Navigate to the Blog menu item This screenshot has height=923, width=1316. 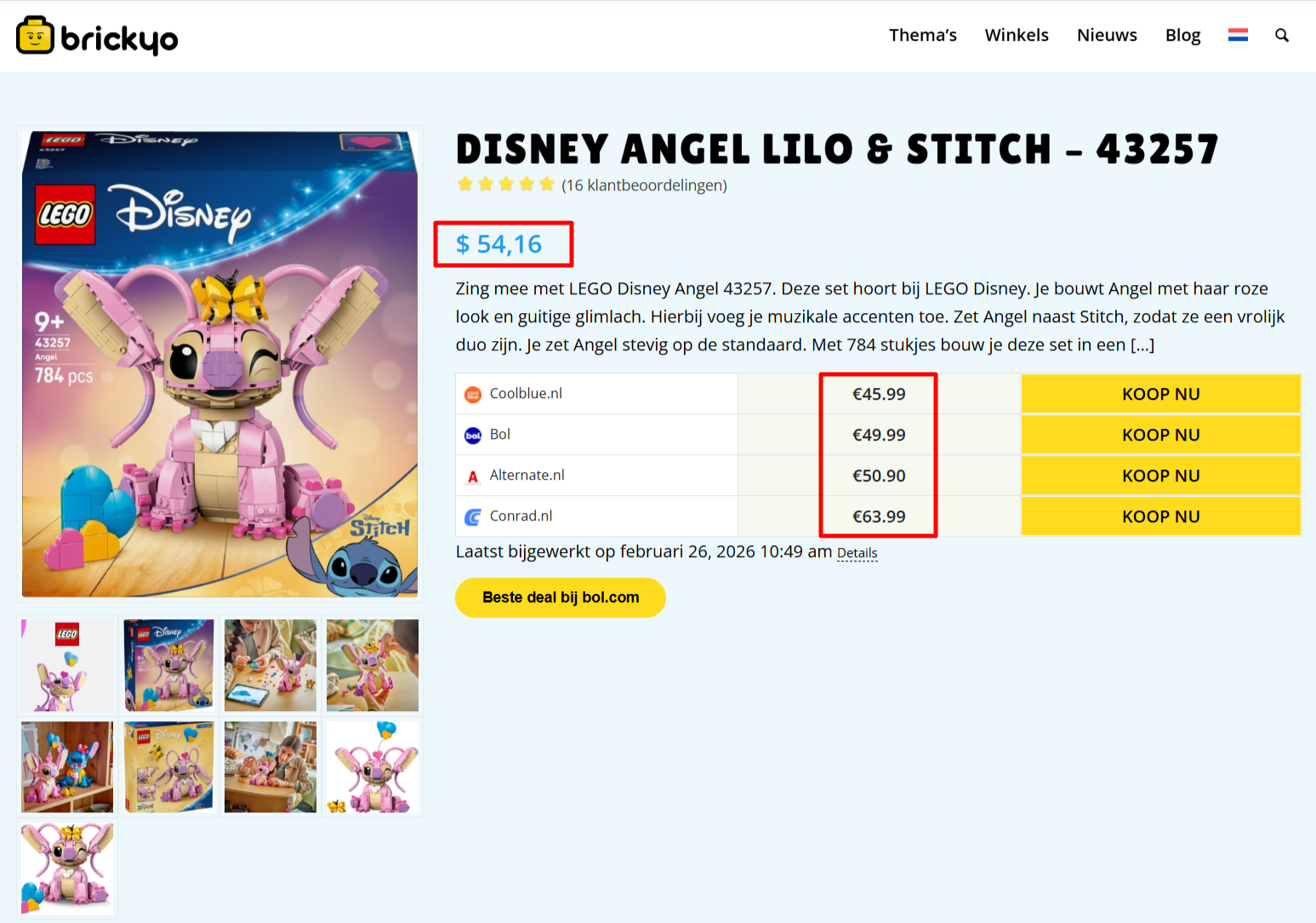[1182, 35]
